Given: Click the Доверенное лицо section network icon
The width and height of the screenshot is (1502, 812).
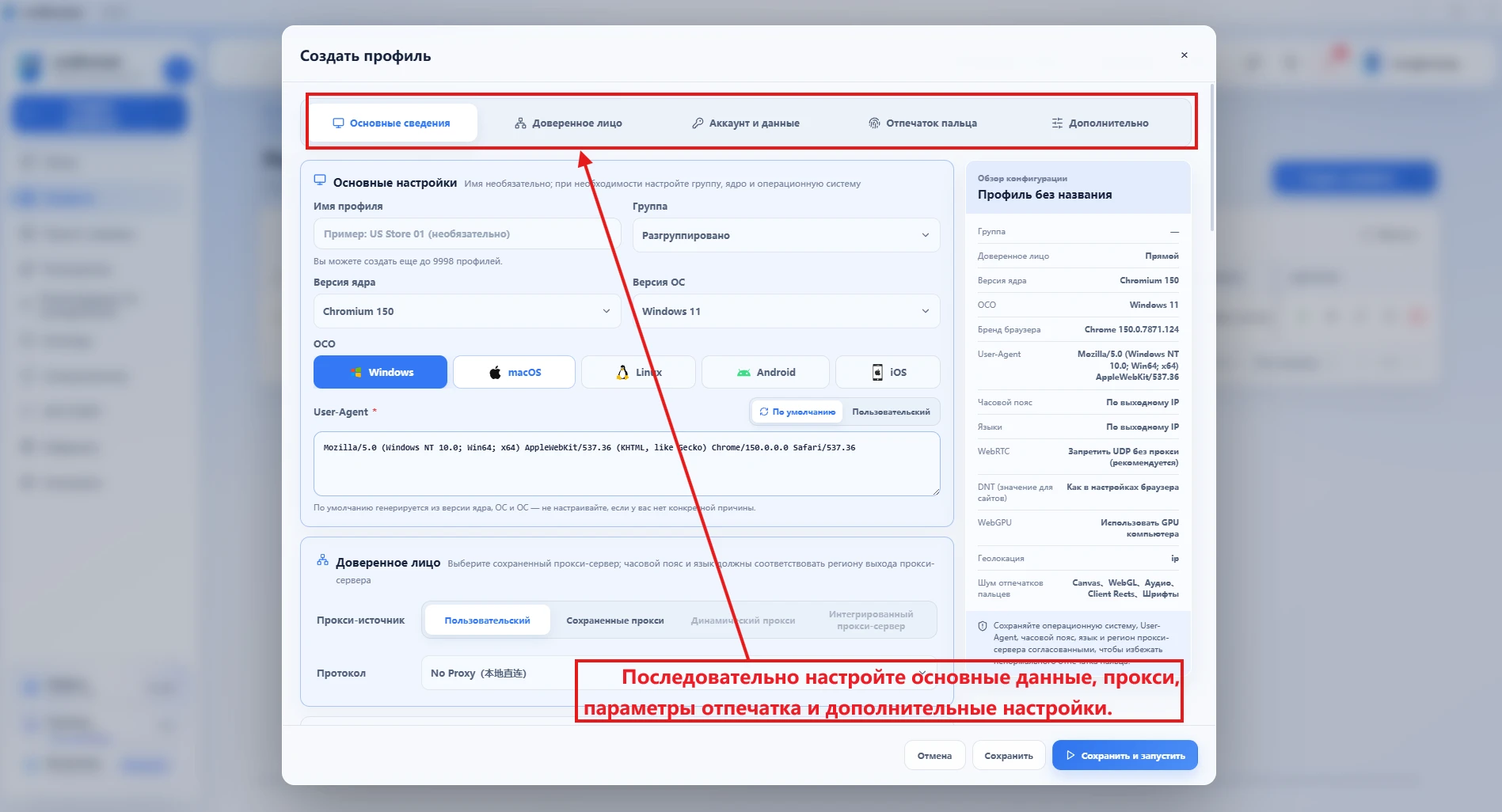Looking at the screenshot, I should tap(322, 560).
